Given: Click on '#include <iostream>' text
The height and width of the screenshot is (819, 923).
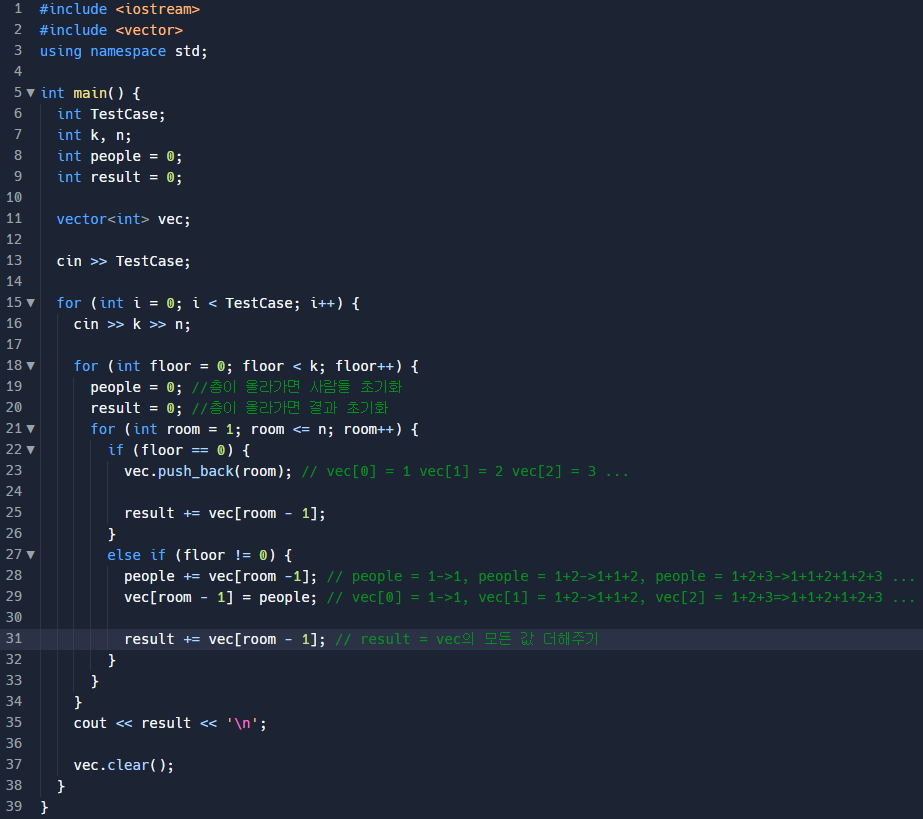Looking at the screenshot, I should (x=119, y=9).
